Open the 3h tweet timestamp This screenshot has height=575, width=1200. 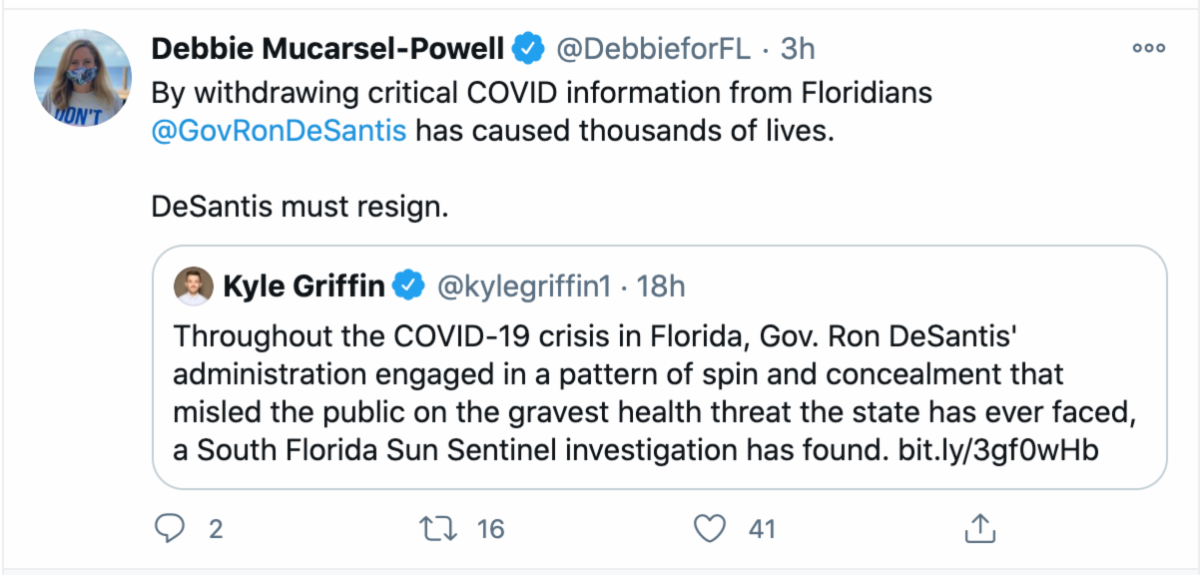click(x=798, y=47)
